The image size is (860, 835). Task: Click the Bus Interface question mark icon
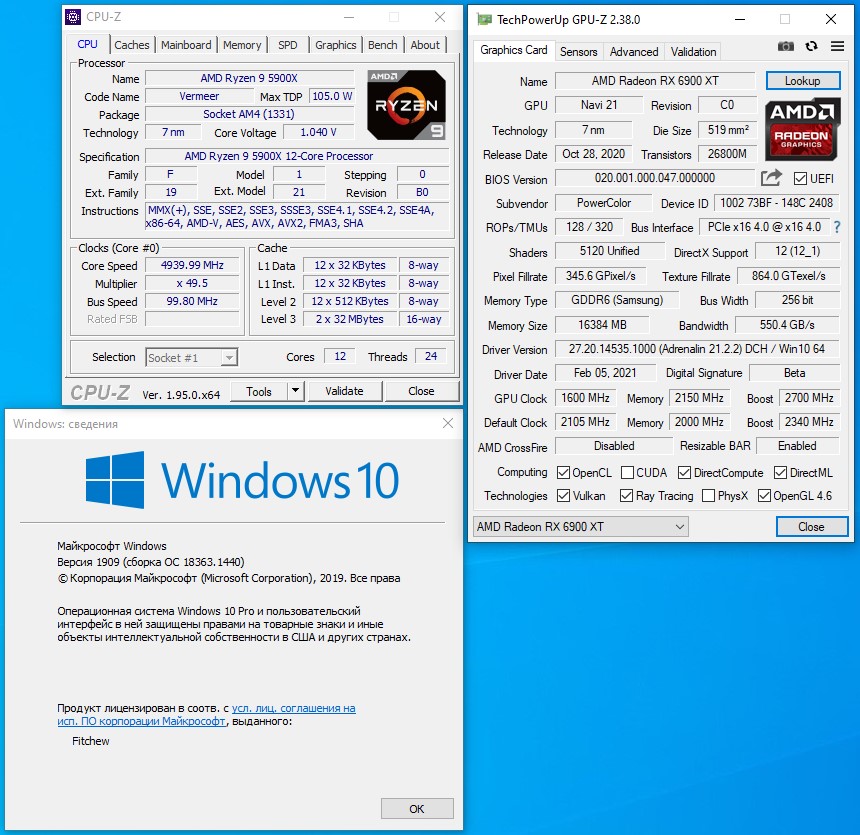(836, 227)
